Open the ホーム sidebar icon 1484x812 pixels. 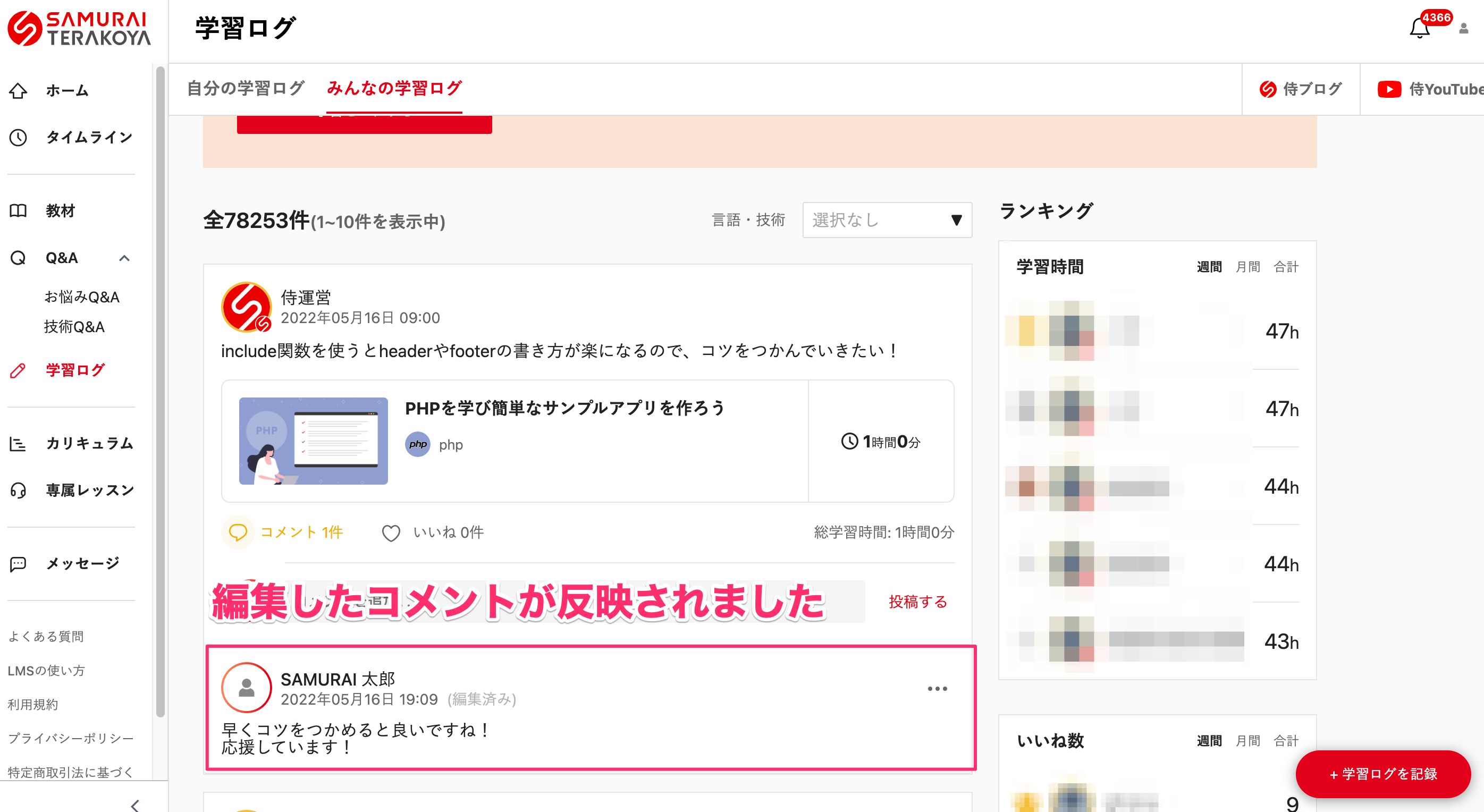(x=19, y=90)
